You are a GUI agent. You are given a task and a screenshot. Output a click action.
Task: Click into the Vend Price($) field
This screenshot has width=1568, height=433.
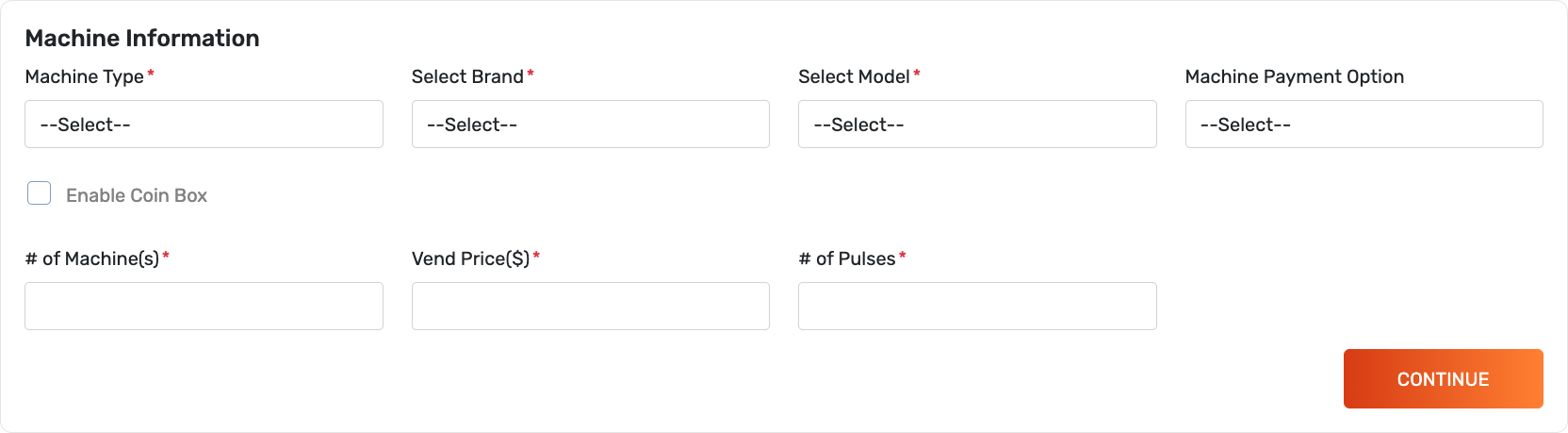[590, 307]
